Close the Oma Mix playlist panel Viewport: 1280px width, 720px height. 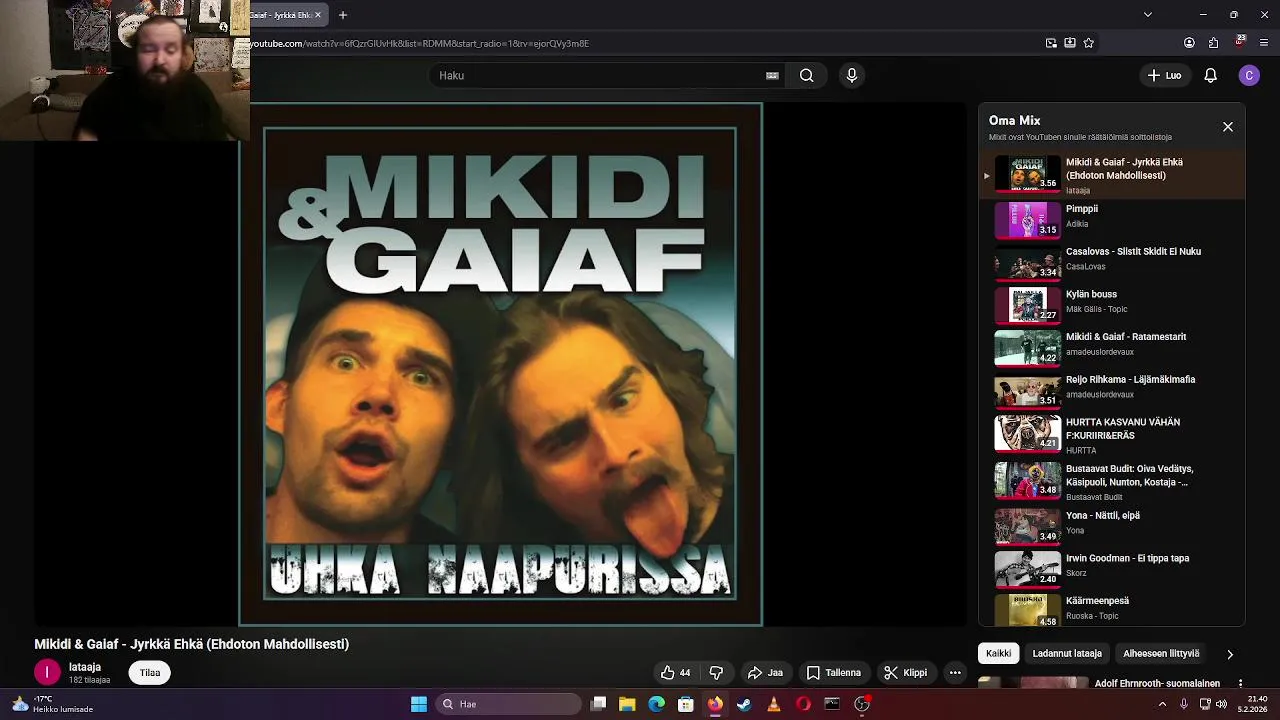[x=1228, y=127]
